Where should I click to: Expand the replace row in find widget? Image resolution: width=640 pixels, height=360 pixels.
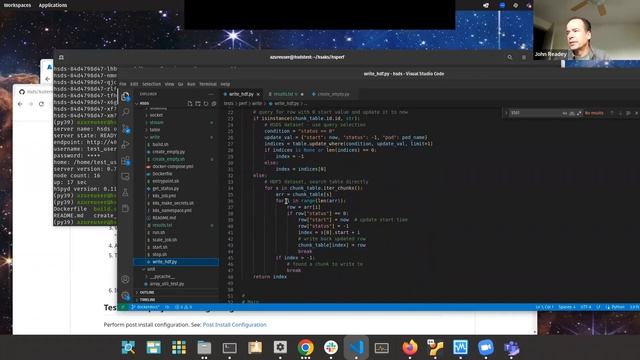pyautogui.click(x=506, y=113)
